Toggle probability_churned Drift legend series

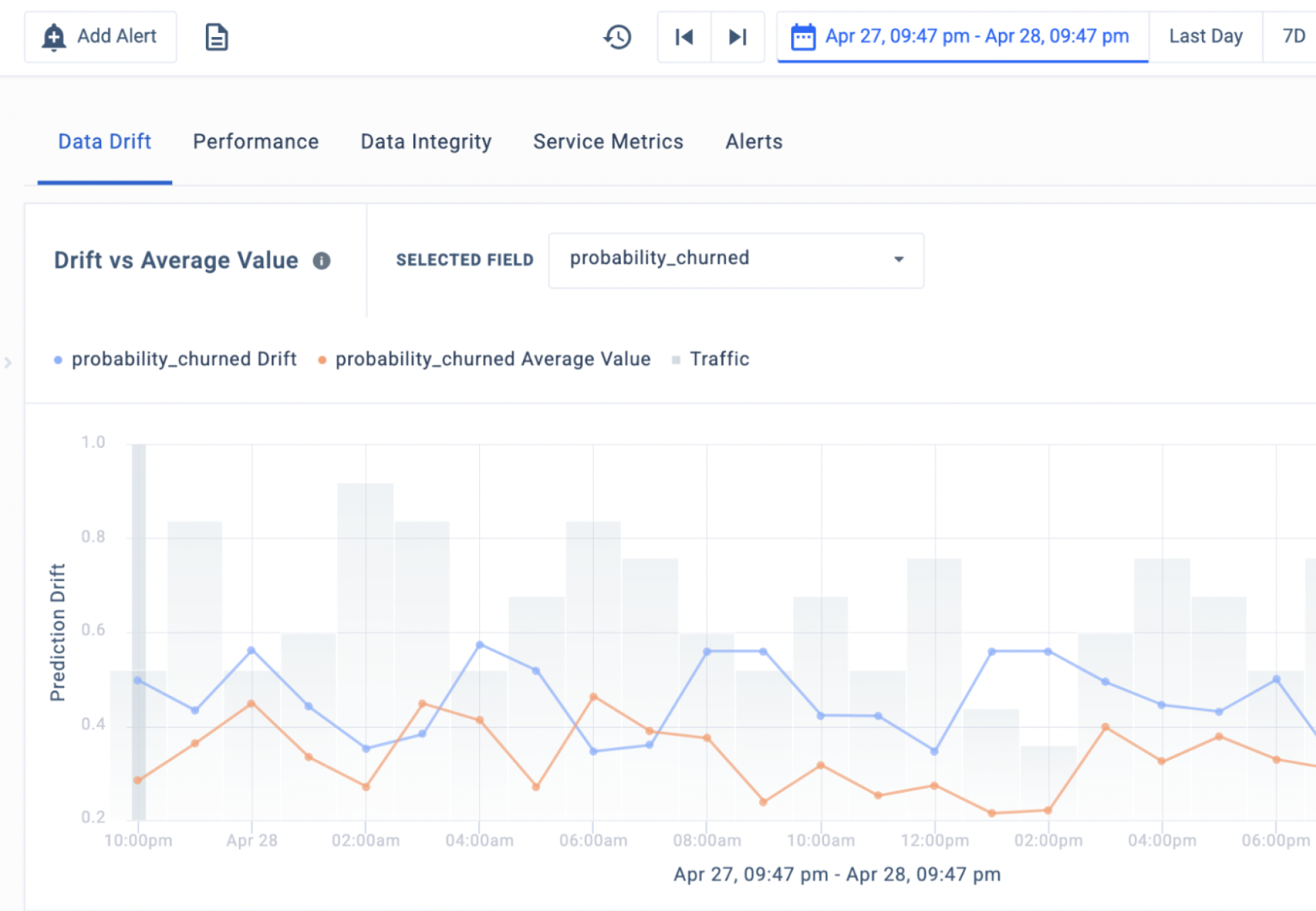184,359
